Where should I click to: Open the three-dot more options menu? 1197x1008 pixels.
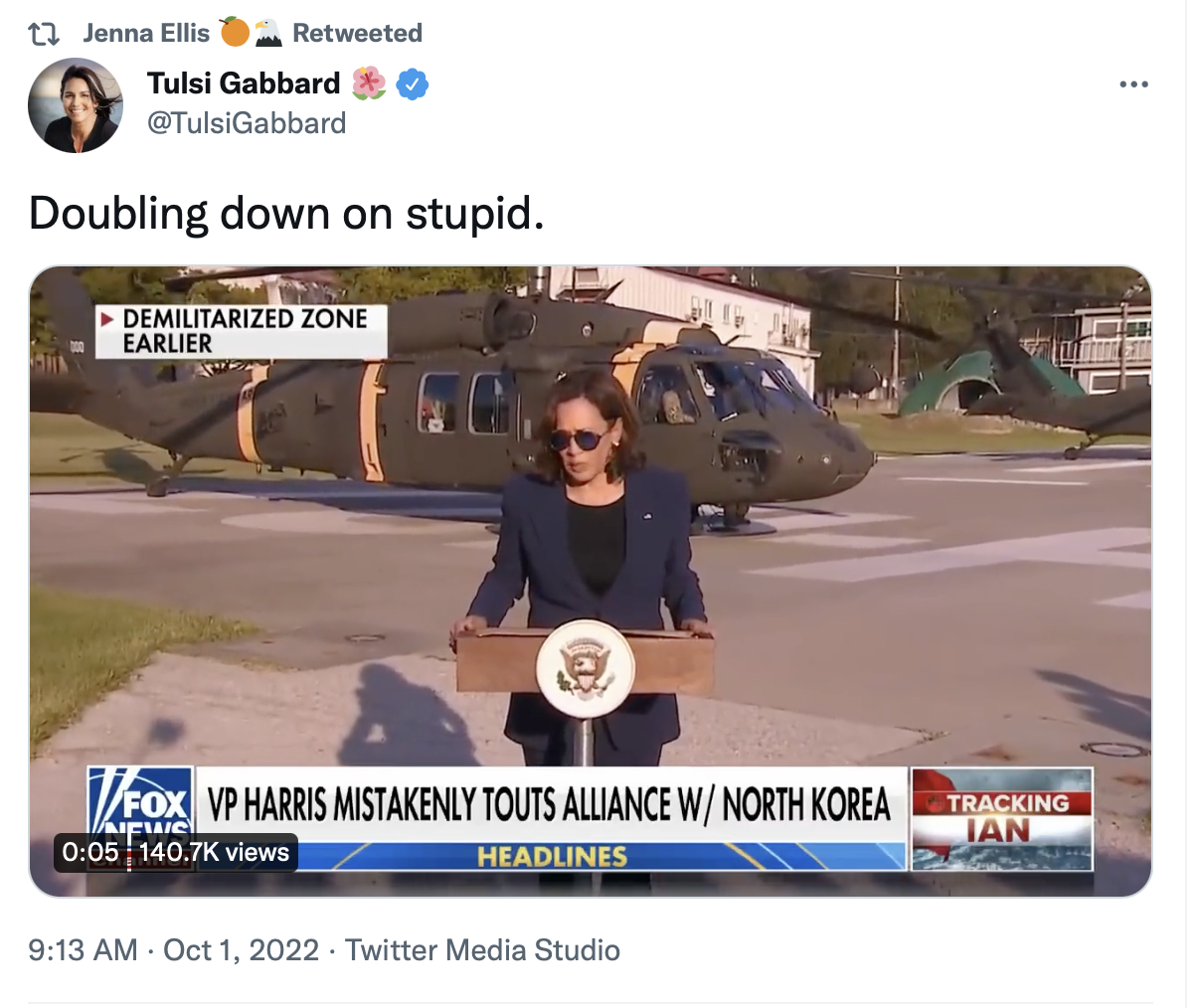(1133, 84)
